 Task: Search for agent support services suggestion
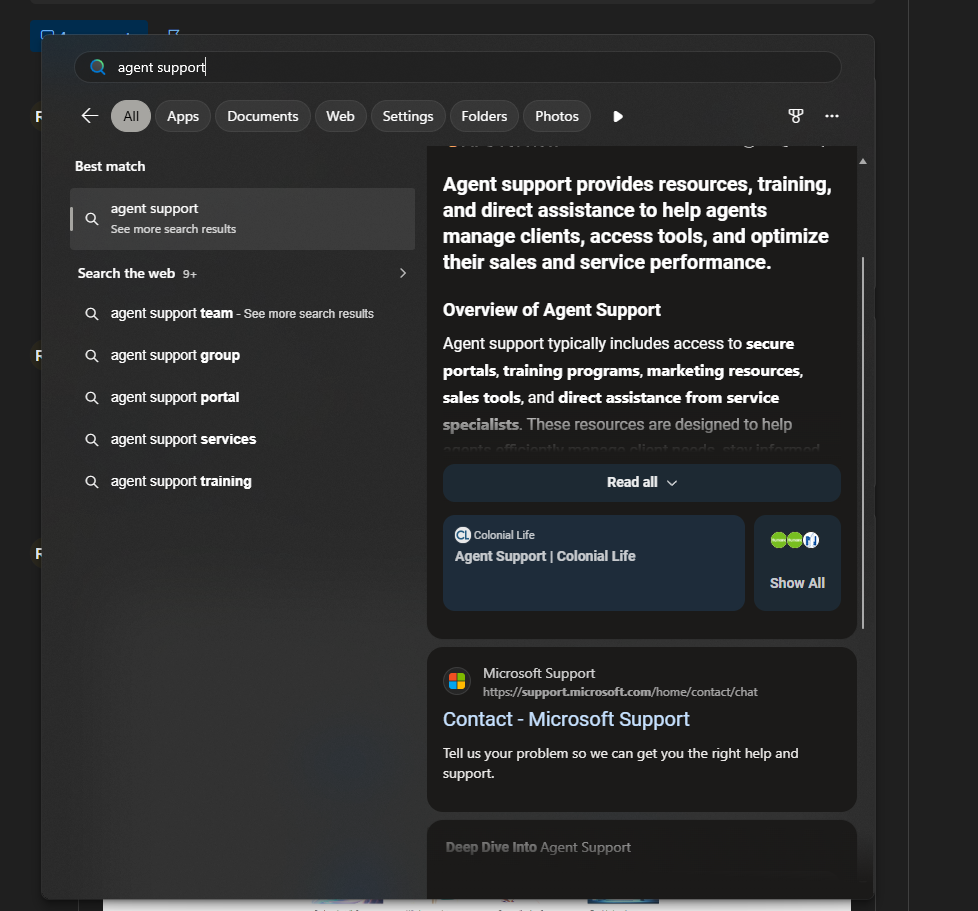click(x=243, y=440)
